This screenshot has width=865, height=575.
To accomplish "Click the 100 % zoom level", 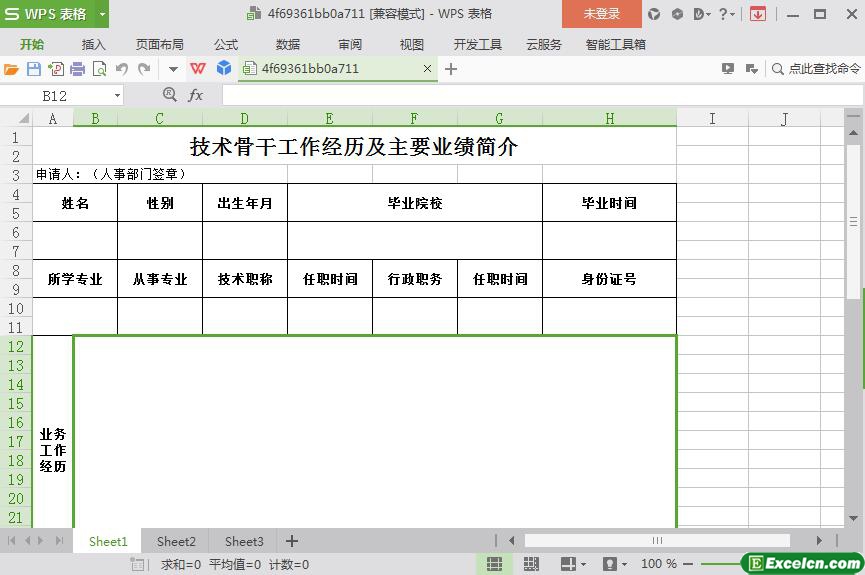I will (x=659, y=564).
